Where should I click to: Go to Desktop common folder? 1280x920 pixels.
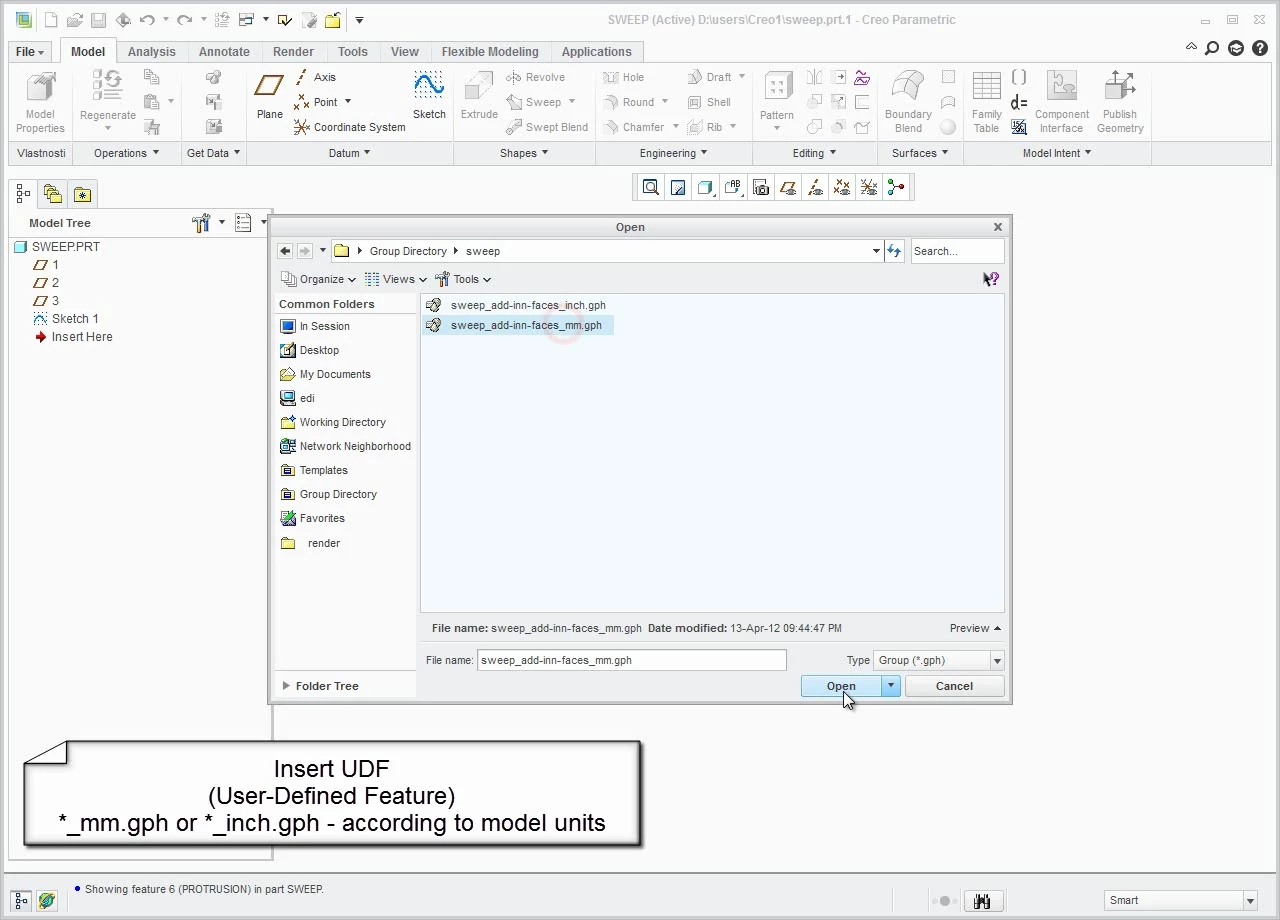tap(310, 350)
